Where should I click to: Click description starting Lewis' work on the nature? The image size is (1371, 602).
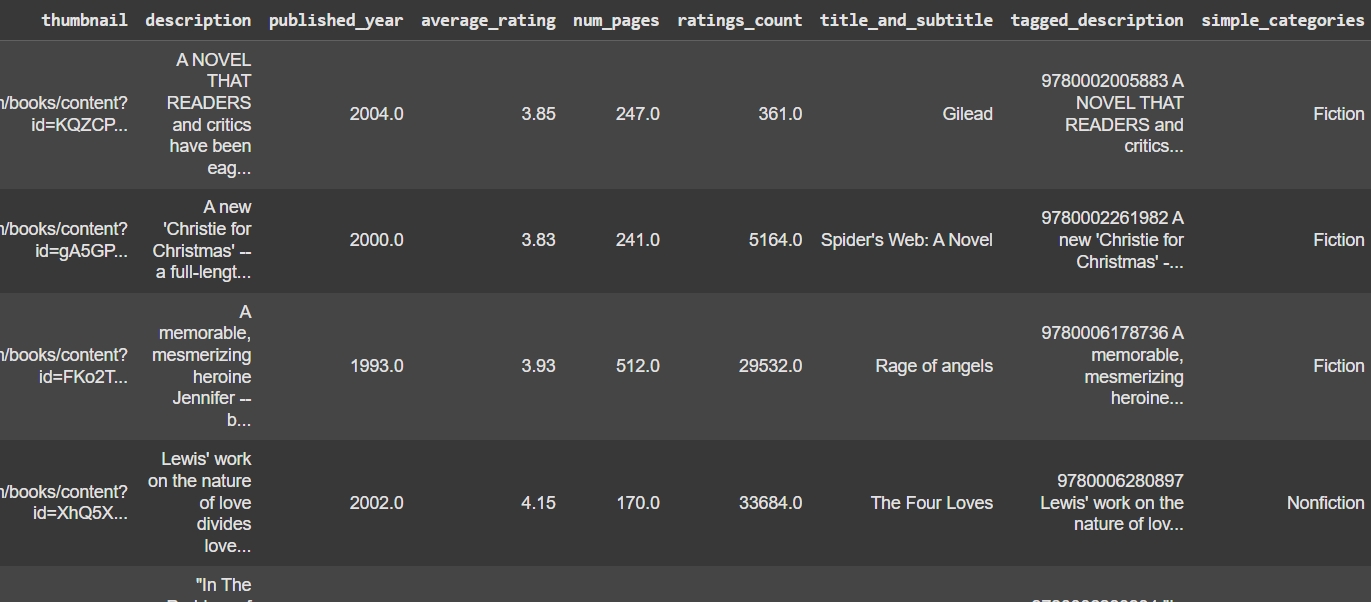click(x=200, y=503)
